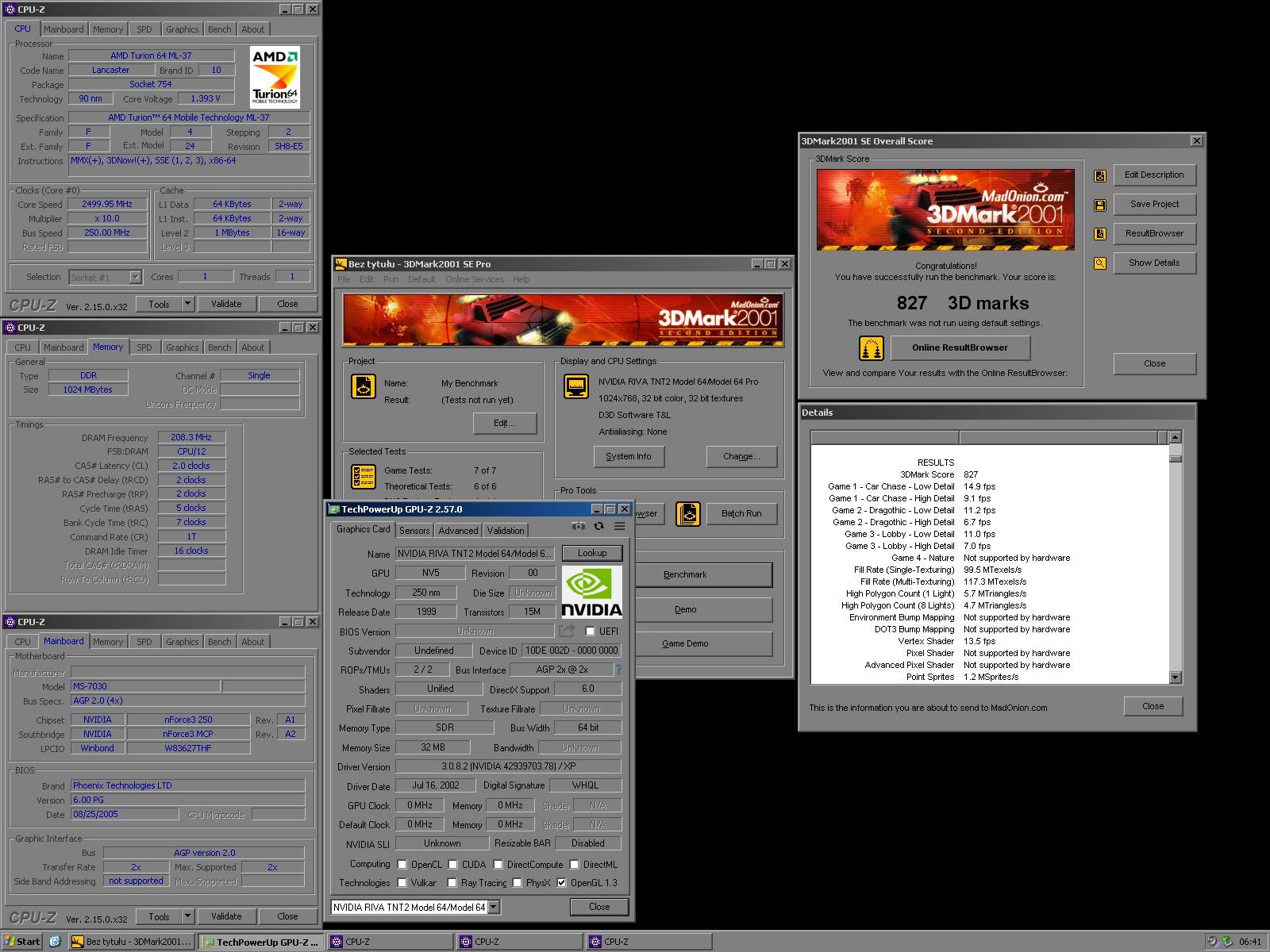
Task: Enable the CUDA checkbox
Action: (x=452, y=865)
